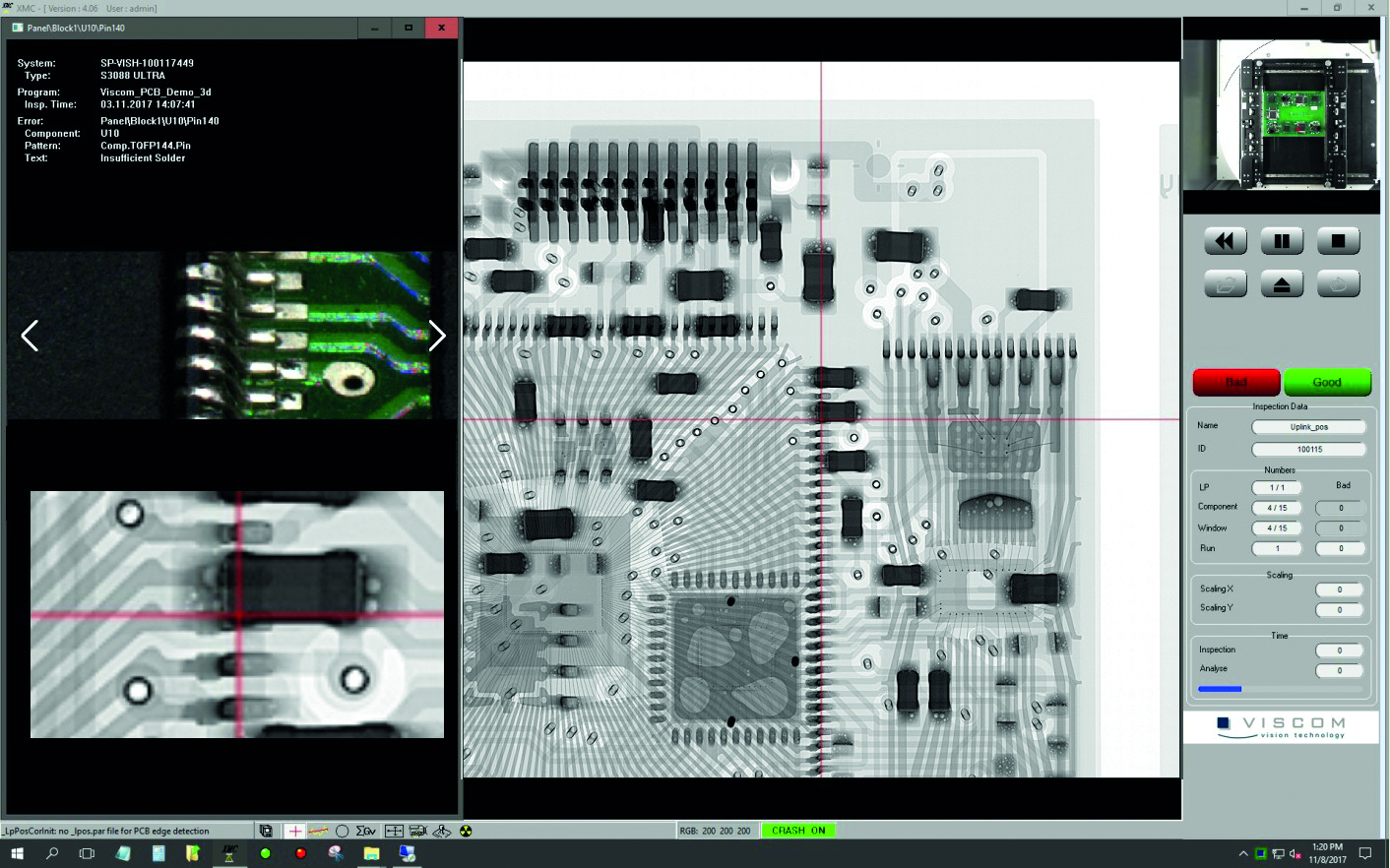Image resolution: width=1390 pixels, height=868 pixels.
Task: Select the line profile measurement tool
Action: pos(318,831)
